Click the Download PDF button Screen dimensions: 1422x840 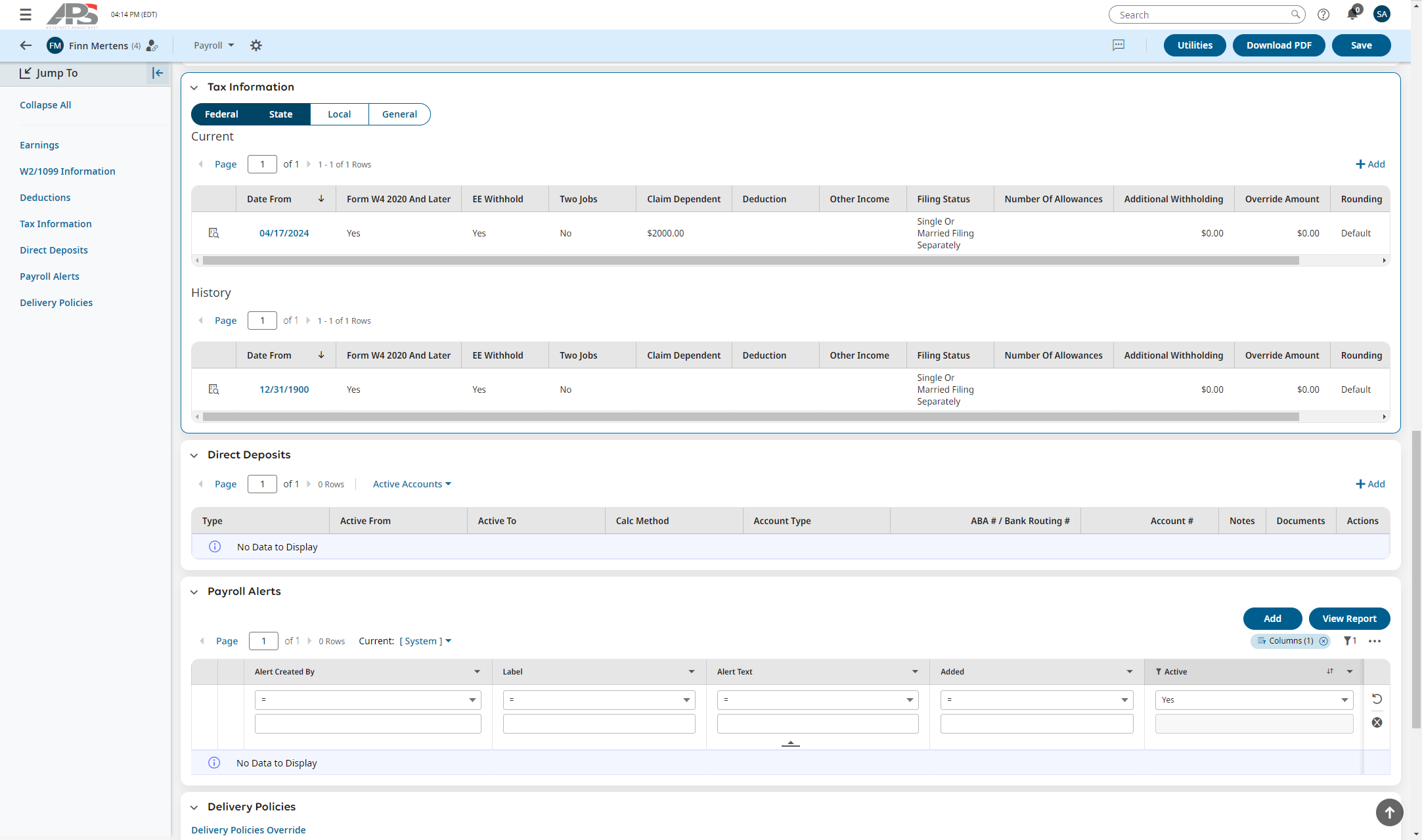pos(1279,45)
